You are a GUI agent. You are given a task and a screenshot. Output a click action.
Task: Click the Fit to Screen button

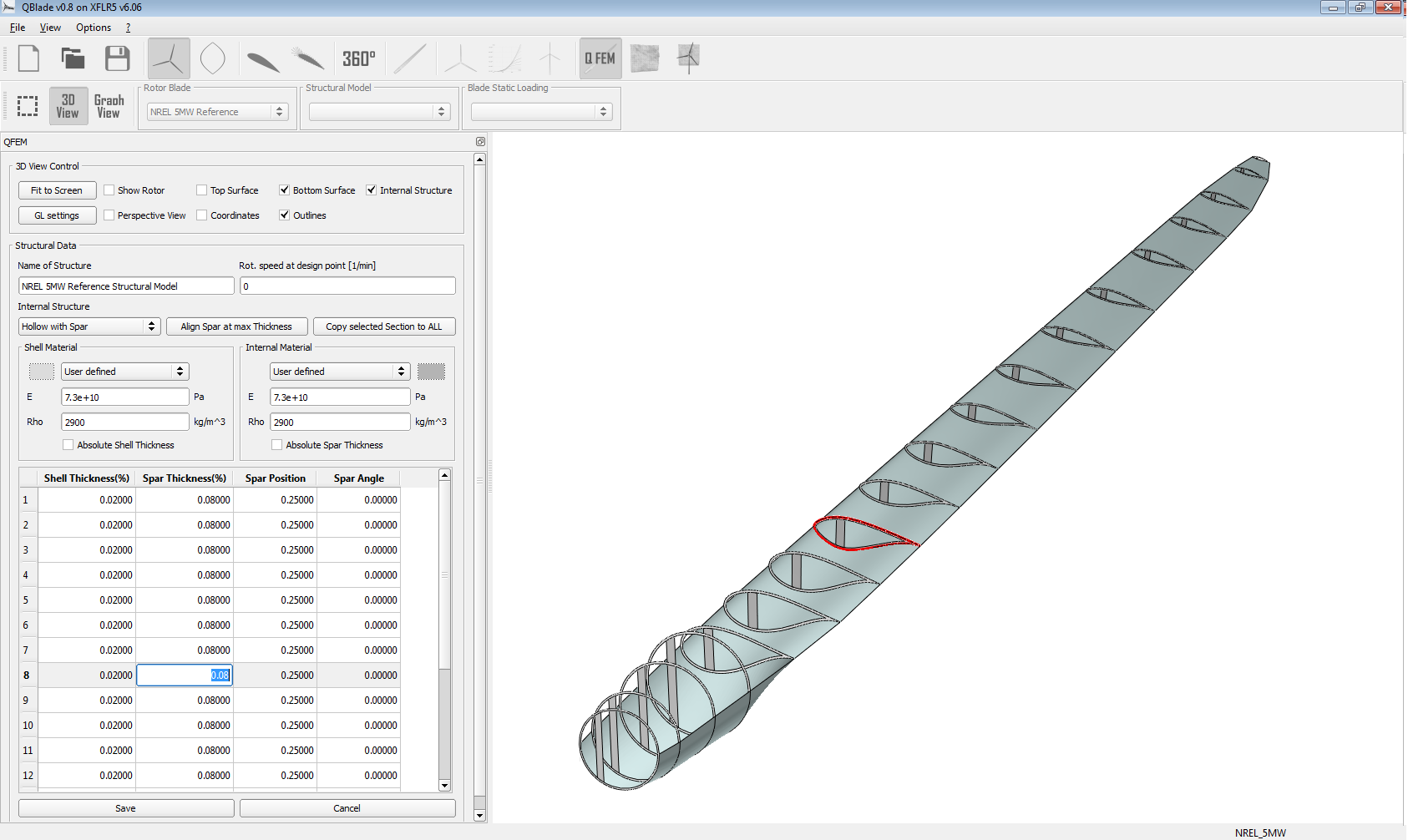[57, 190]
